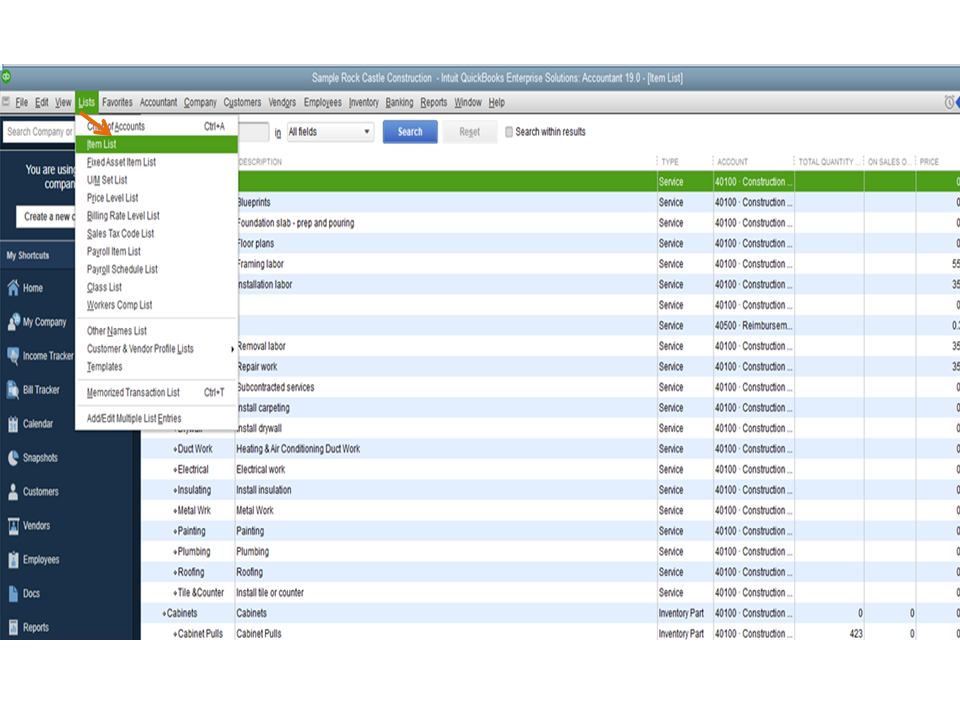This screenshot has width=960, height=720.
Task: Choose Workers Comp List entry
Action: [156, 305]
